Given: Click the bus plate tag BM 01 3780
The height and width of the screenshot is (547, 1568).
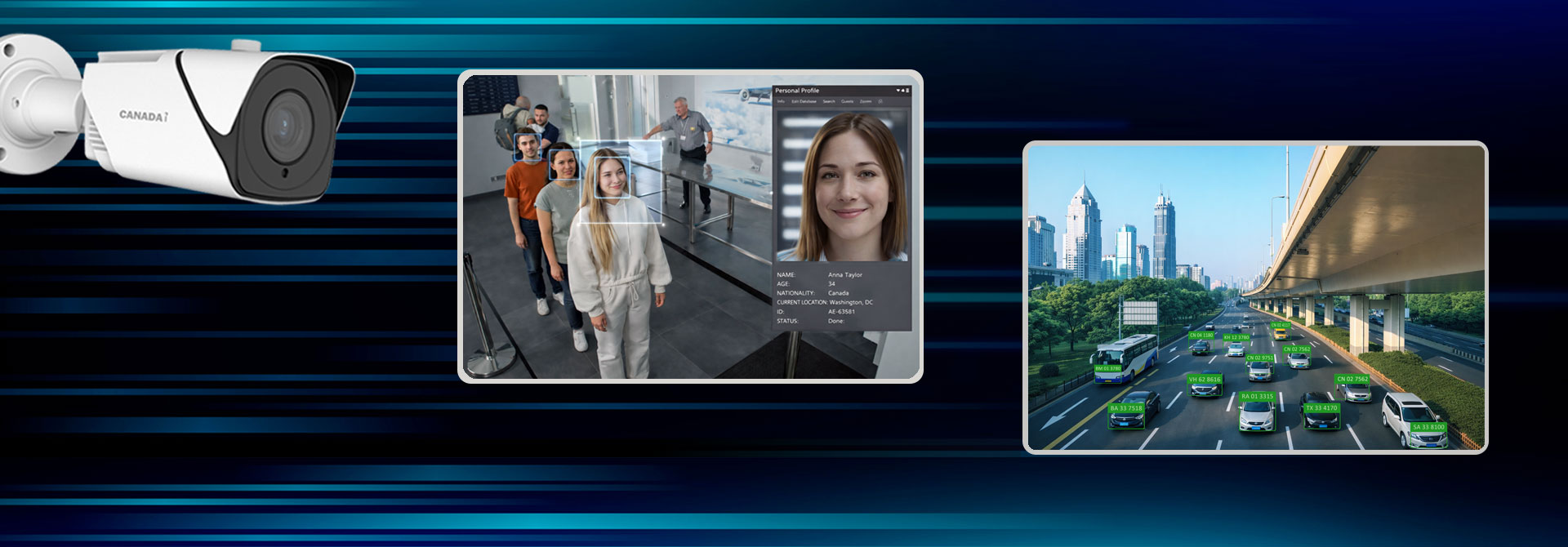Looking at the screenshot, I should 1107,369.
